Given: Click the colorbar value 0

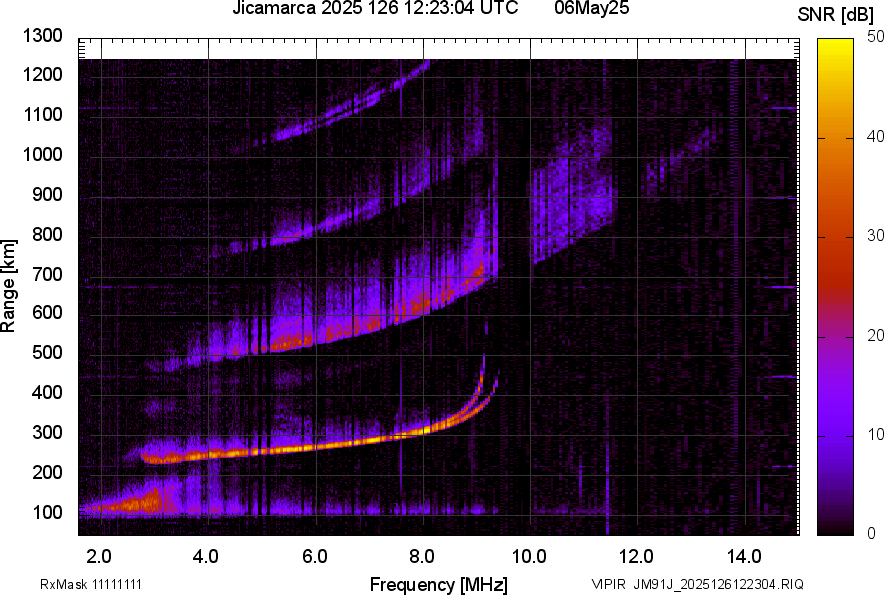Looking at the screenshot, I should pos(872,533).
